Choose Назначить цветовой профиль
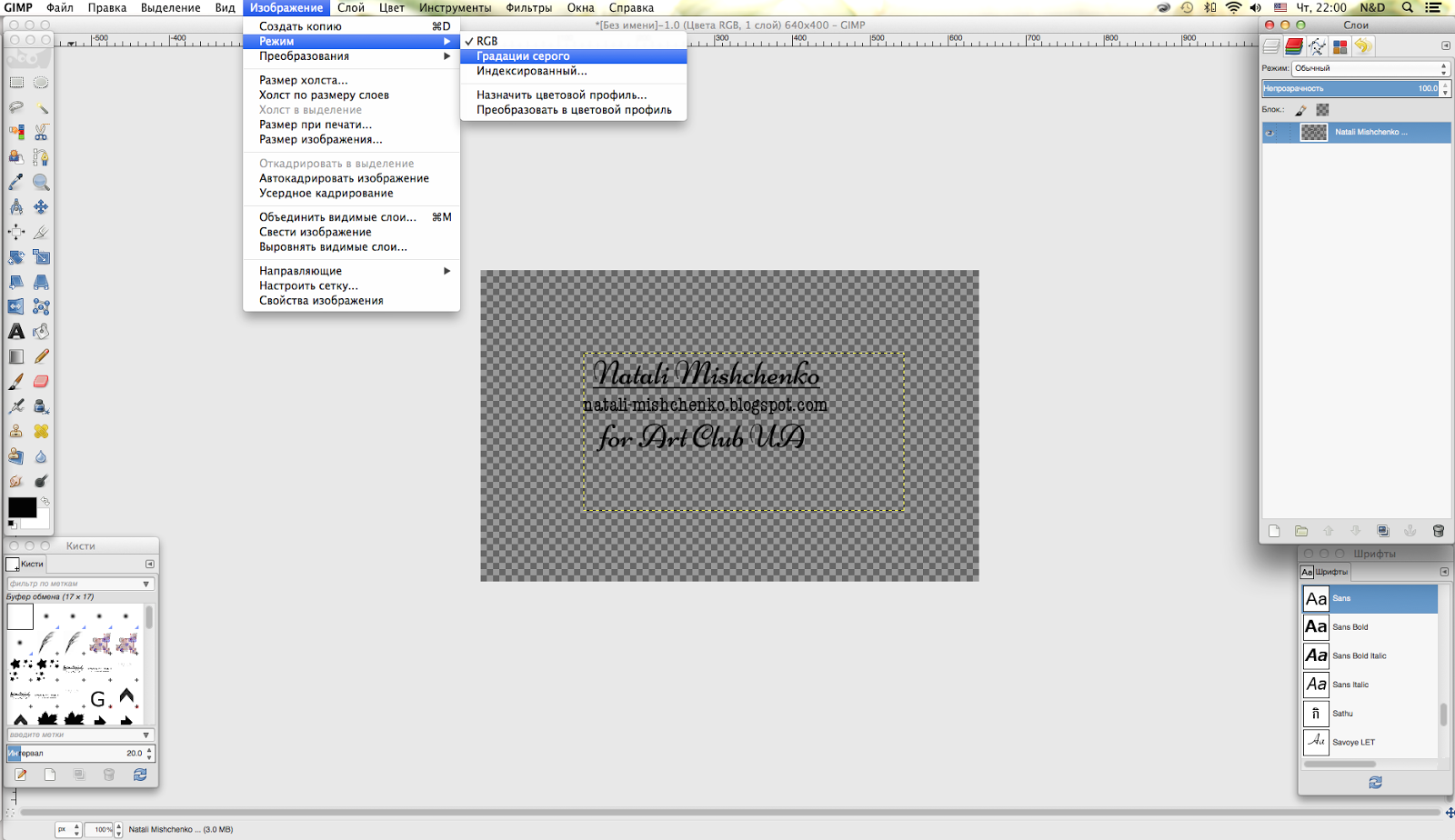This screenshot has height=840, width=1455. 561,95
